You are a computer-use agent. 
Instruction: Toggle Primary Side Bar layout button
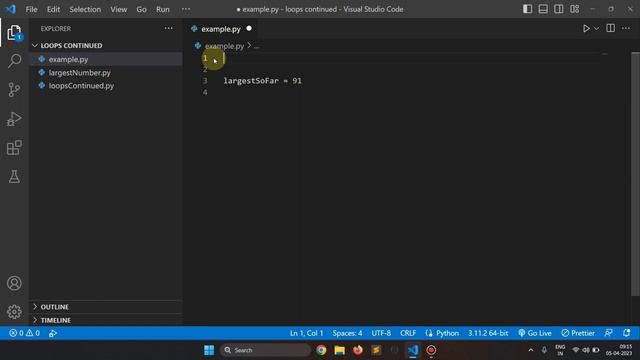tap(527, 9)
